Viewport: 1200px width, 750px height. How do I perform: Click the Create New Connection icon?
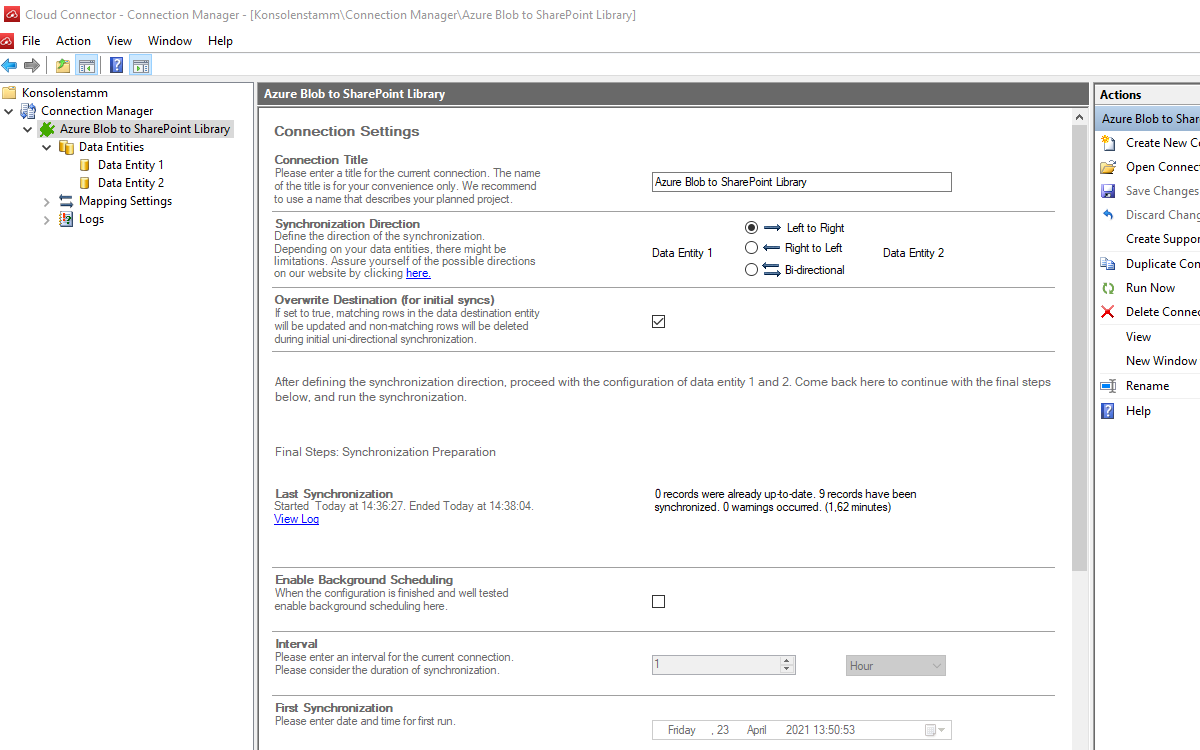pos(1107,143)
